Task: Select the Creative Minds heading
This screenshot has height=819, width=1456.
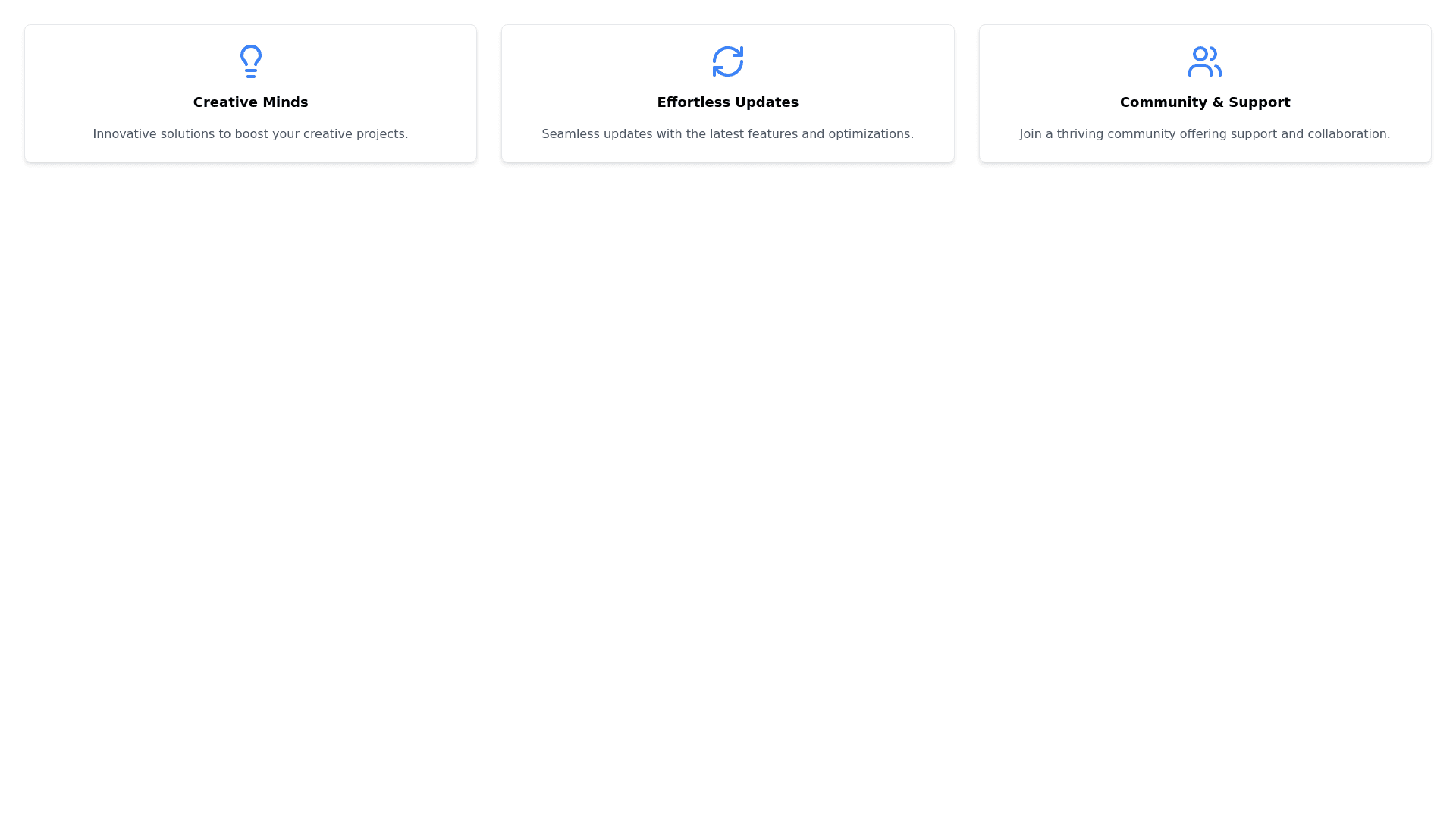Action: pyautogui.click(x=250, y=102)
